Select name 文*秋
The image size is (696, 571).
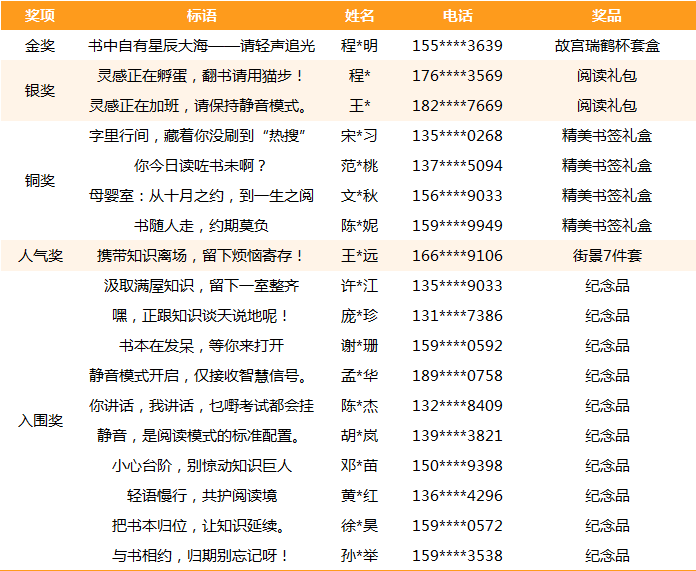coord(359,195)
